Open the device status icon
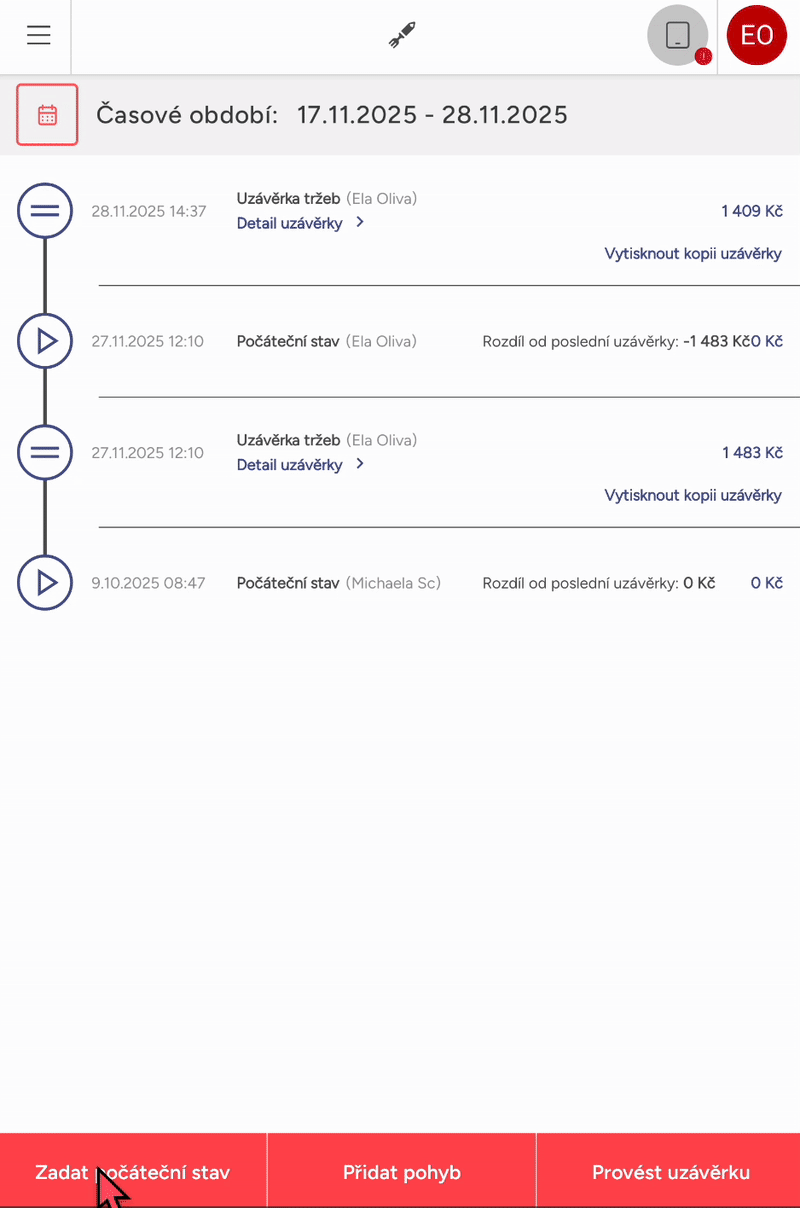800x1208 pixels. [678, 36]
